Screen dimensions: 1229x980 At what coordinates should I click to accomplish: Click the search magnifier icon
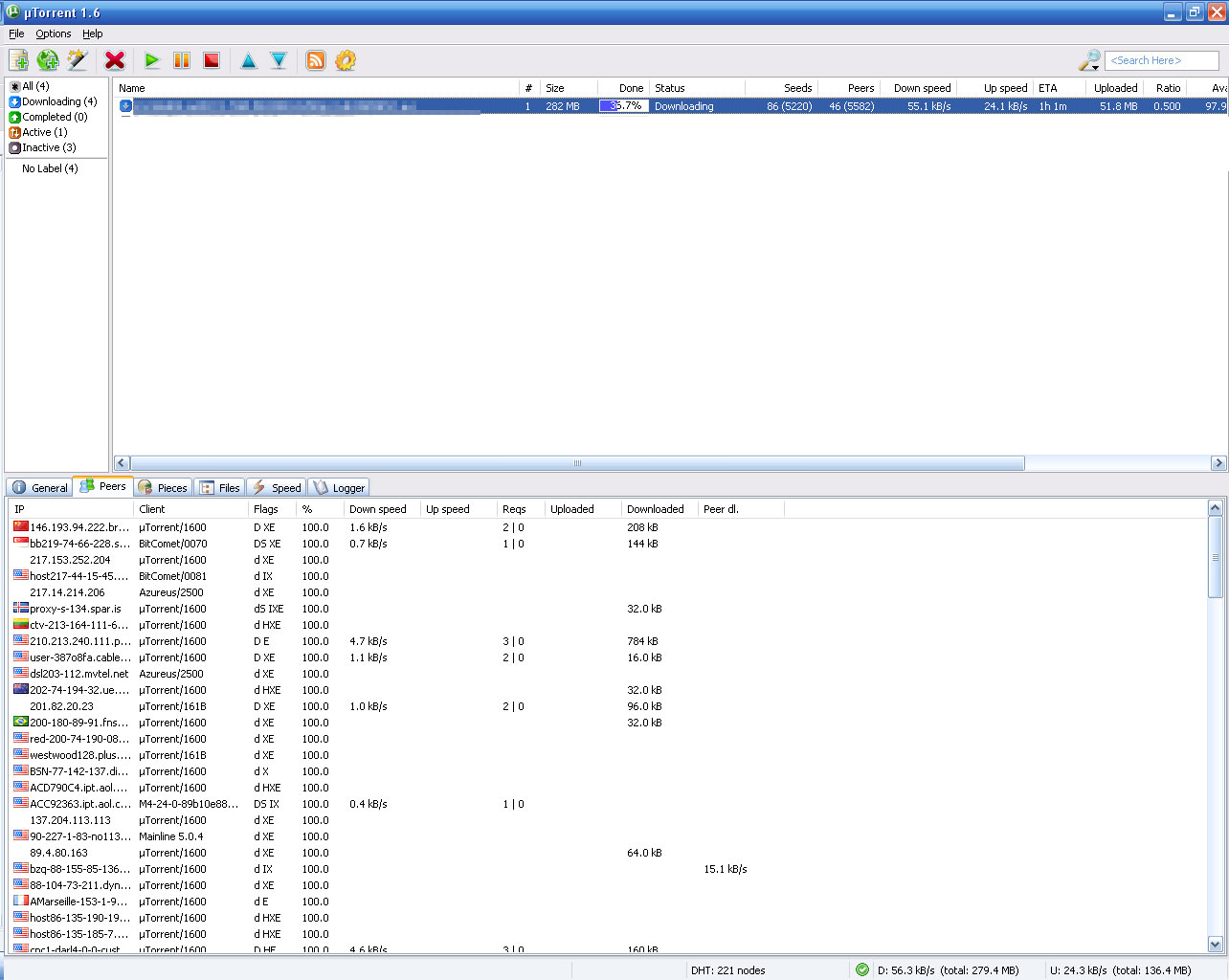click(x=1089, y=60)
